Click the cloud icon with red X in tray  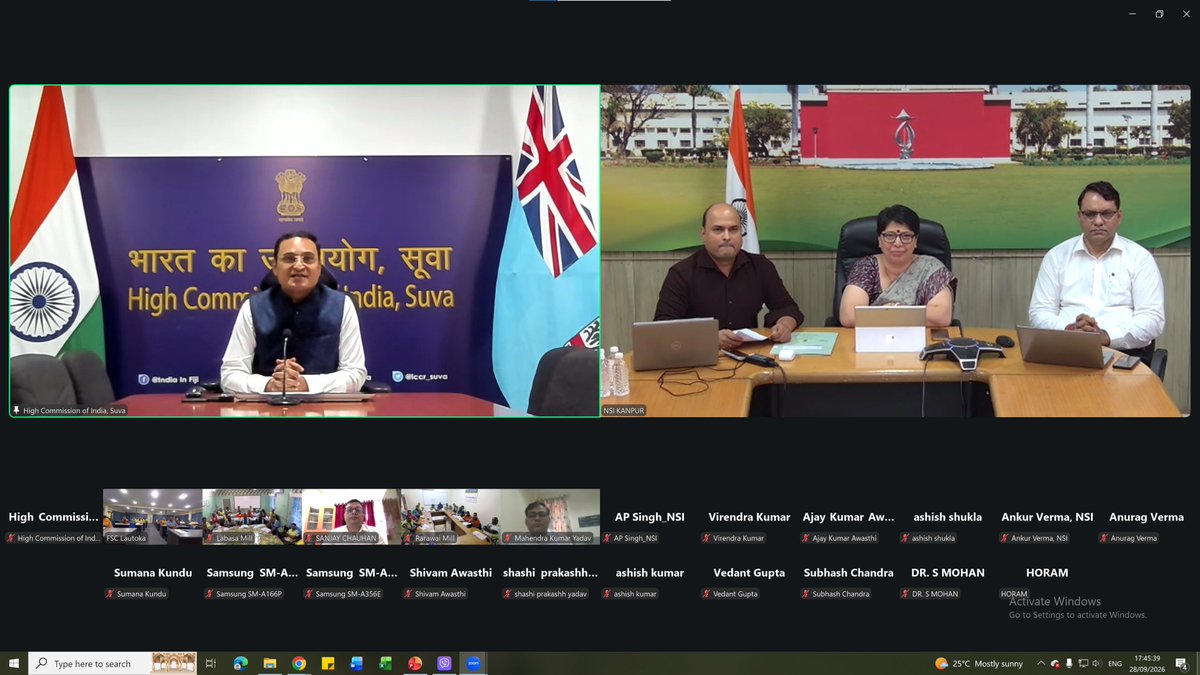[1055, 664]
